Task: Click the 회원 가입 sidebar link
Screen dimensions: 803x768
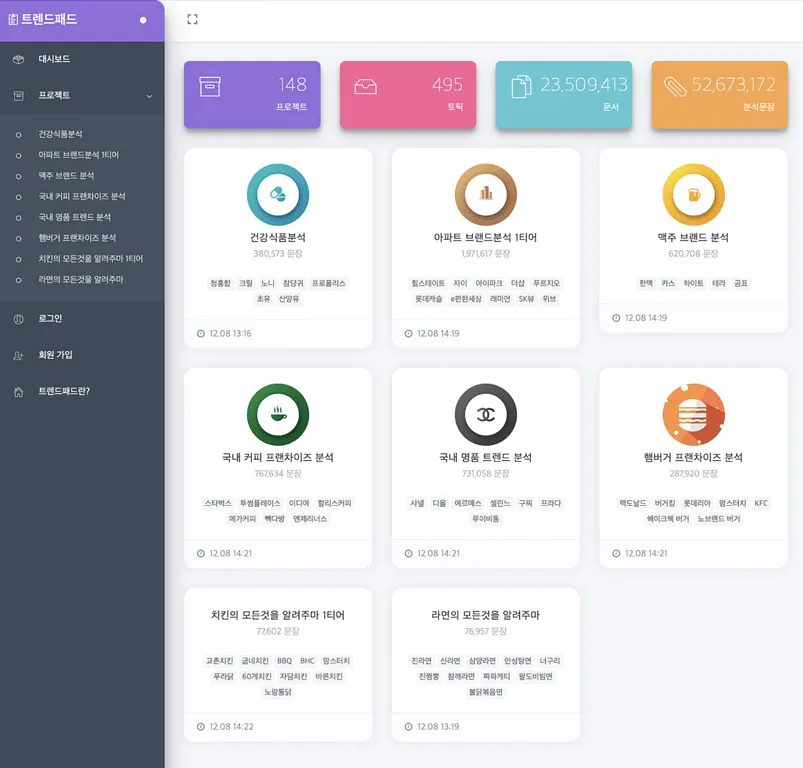Action: click(x=55, y=355)
